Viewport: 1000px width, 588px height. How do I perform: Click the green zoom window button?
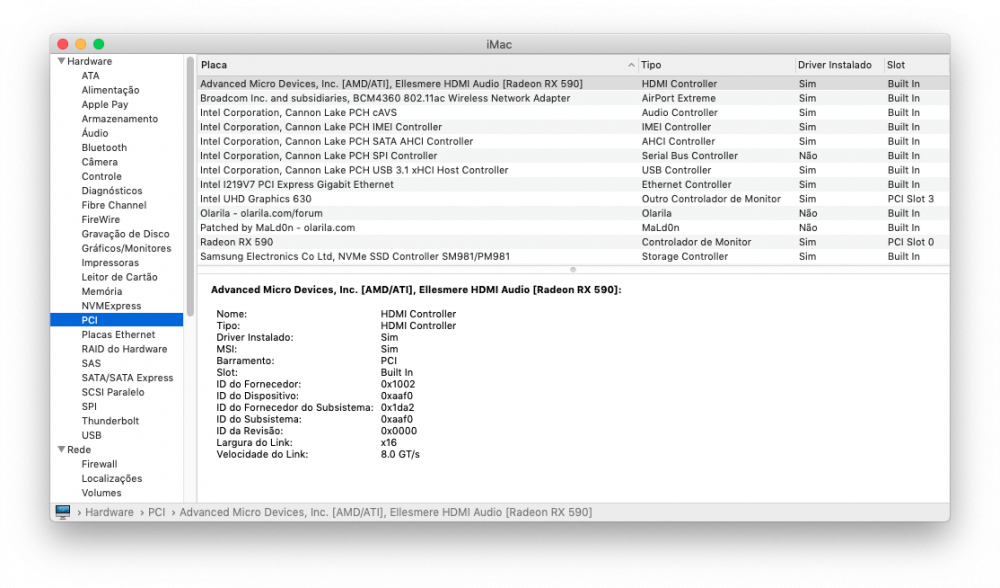[x=98, y=44]
